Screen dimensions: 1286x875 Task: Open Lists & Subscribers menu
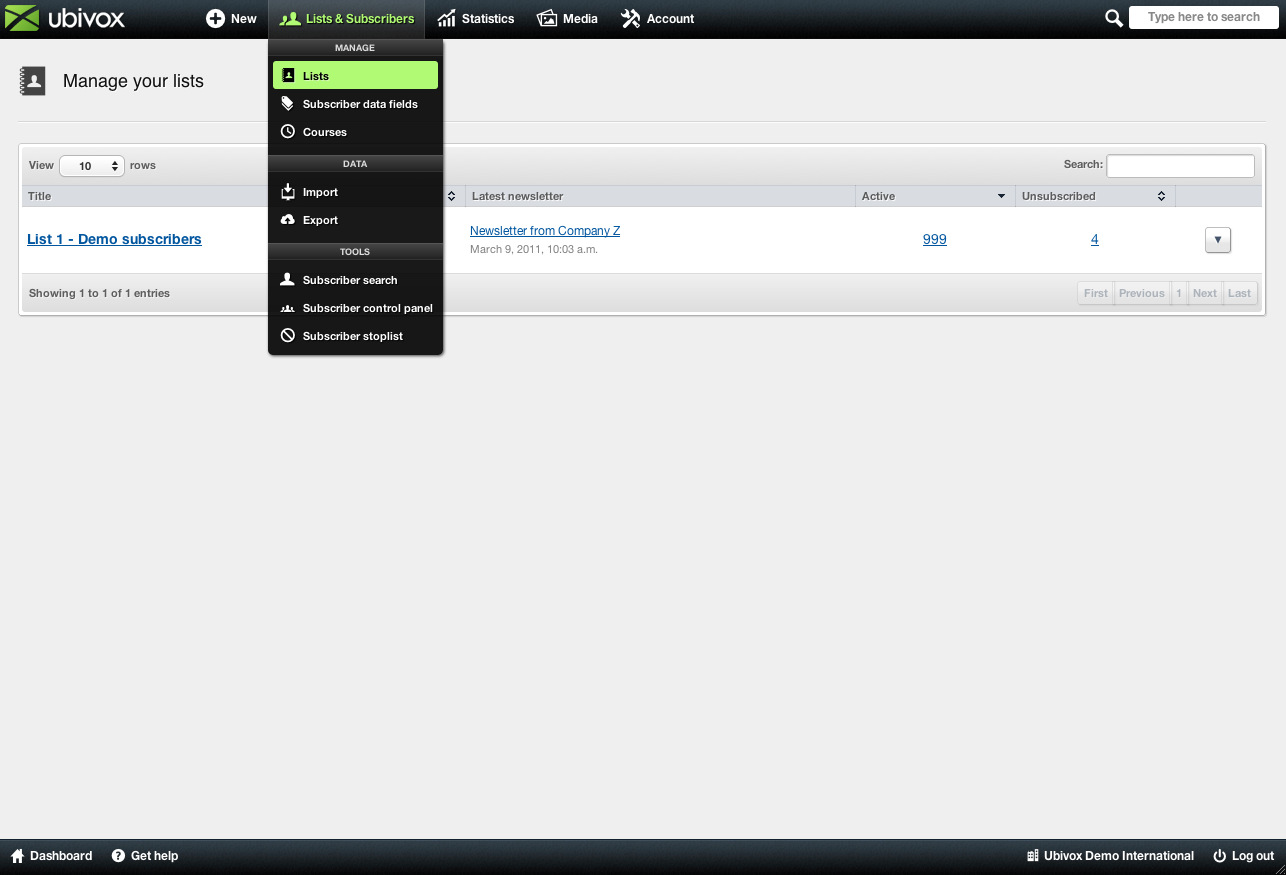click(346, 19)
